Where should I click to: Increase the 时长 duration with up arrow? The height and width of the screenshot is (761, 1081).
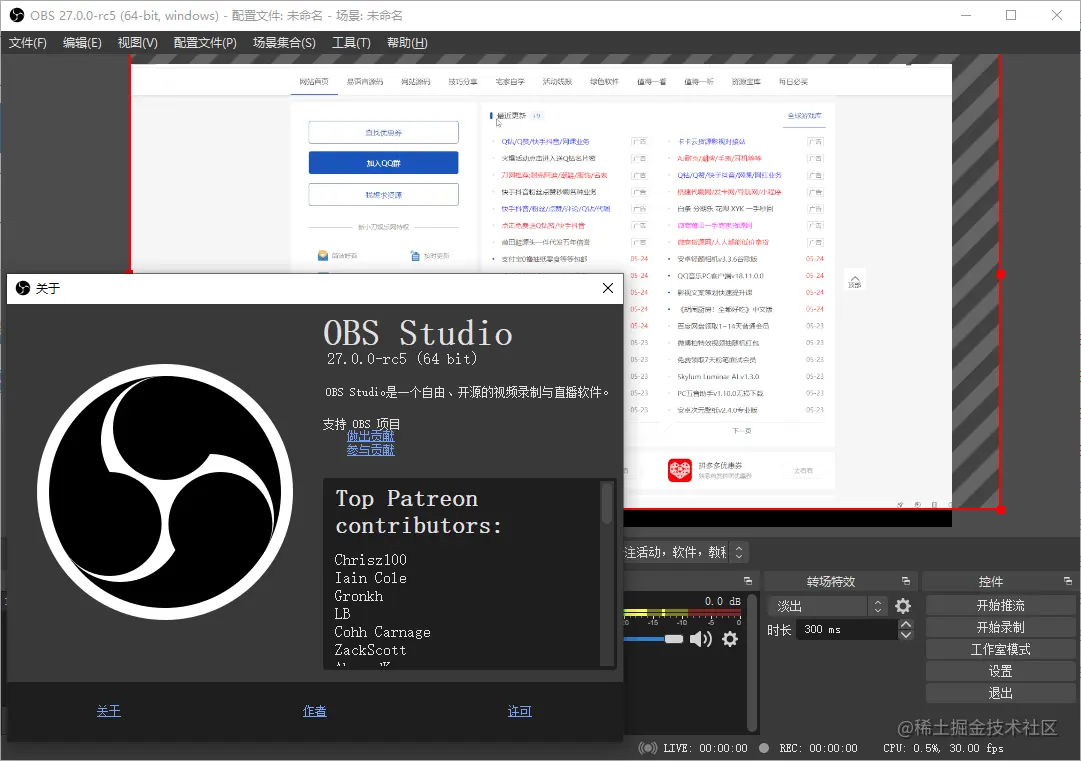pos(906,625)
